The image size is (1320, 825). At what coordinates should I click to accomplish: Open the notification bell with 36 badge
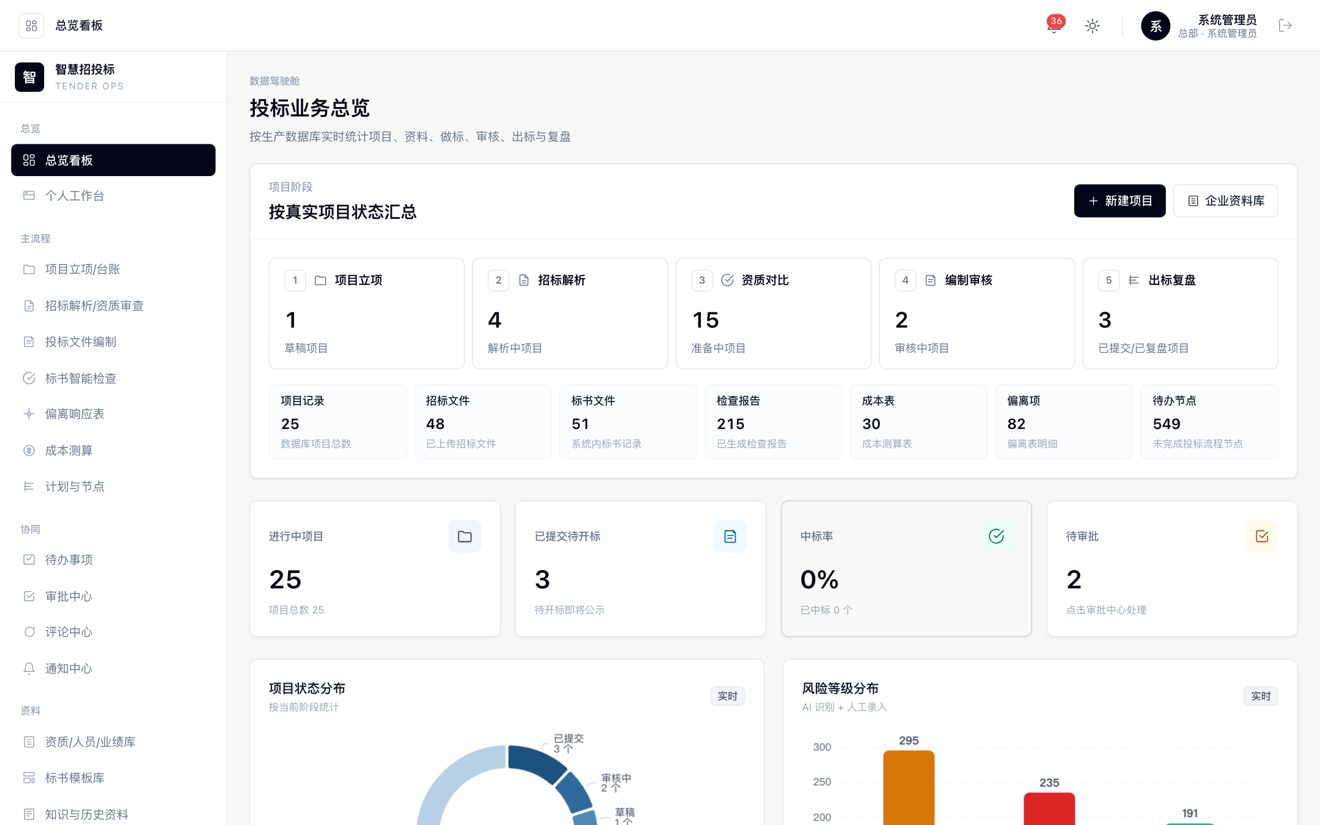[1053, 26]
